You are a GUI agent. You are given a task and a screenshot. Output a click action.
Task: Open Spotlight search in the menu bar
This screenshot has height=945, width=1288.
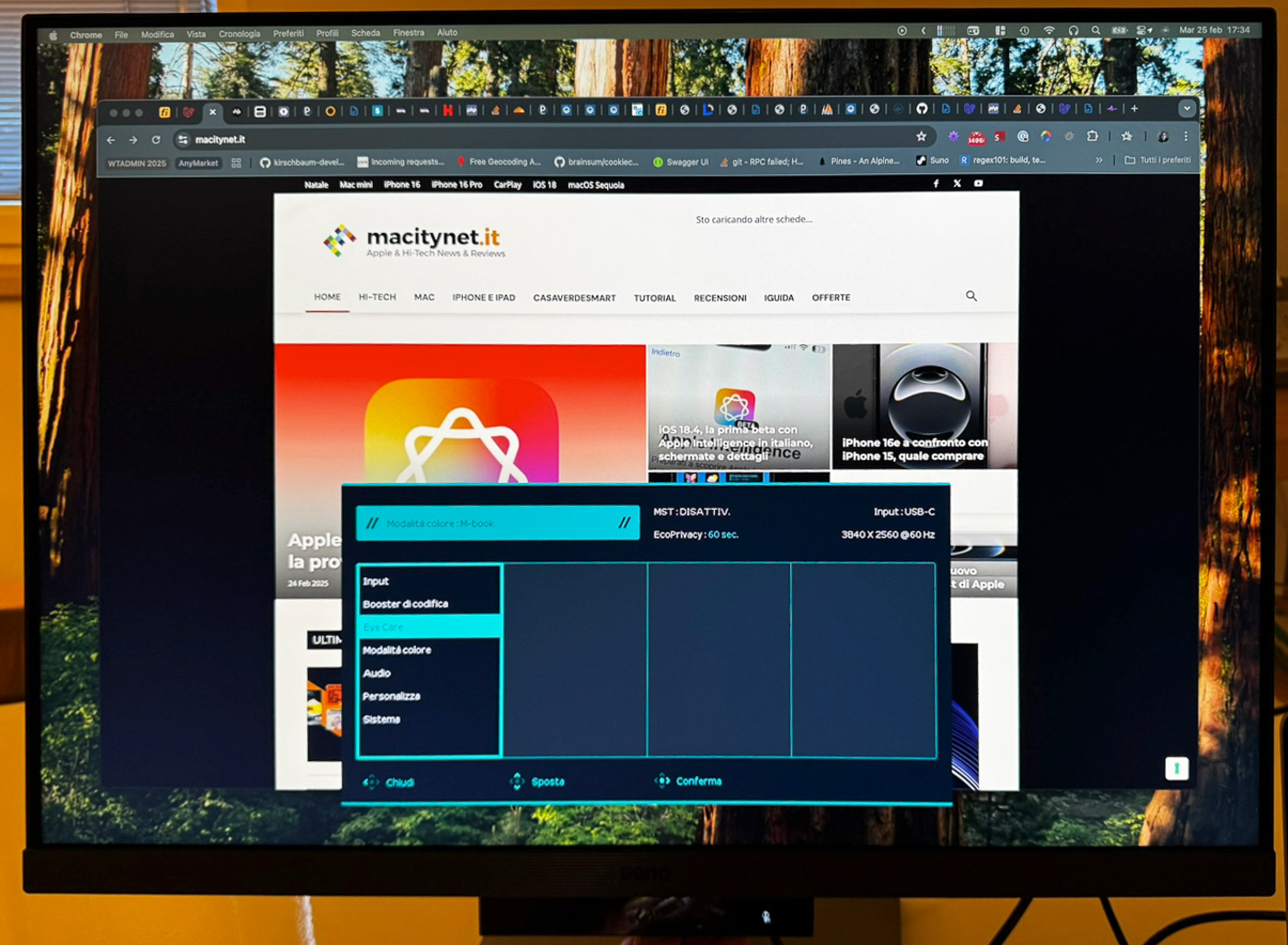pos(1096,30)
